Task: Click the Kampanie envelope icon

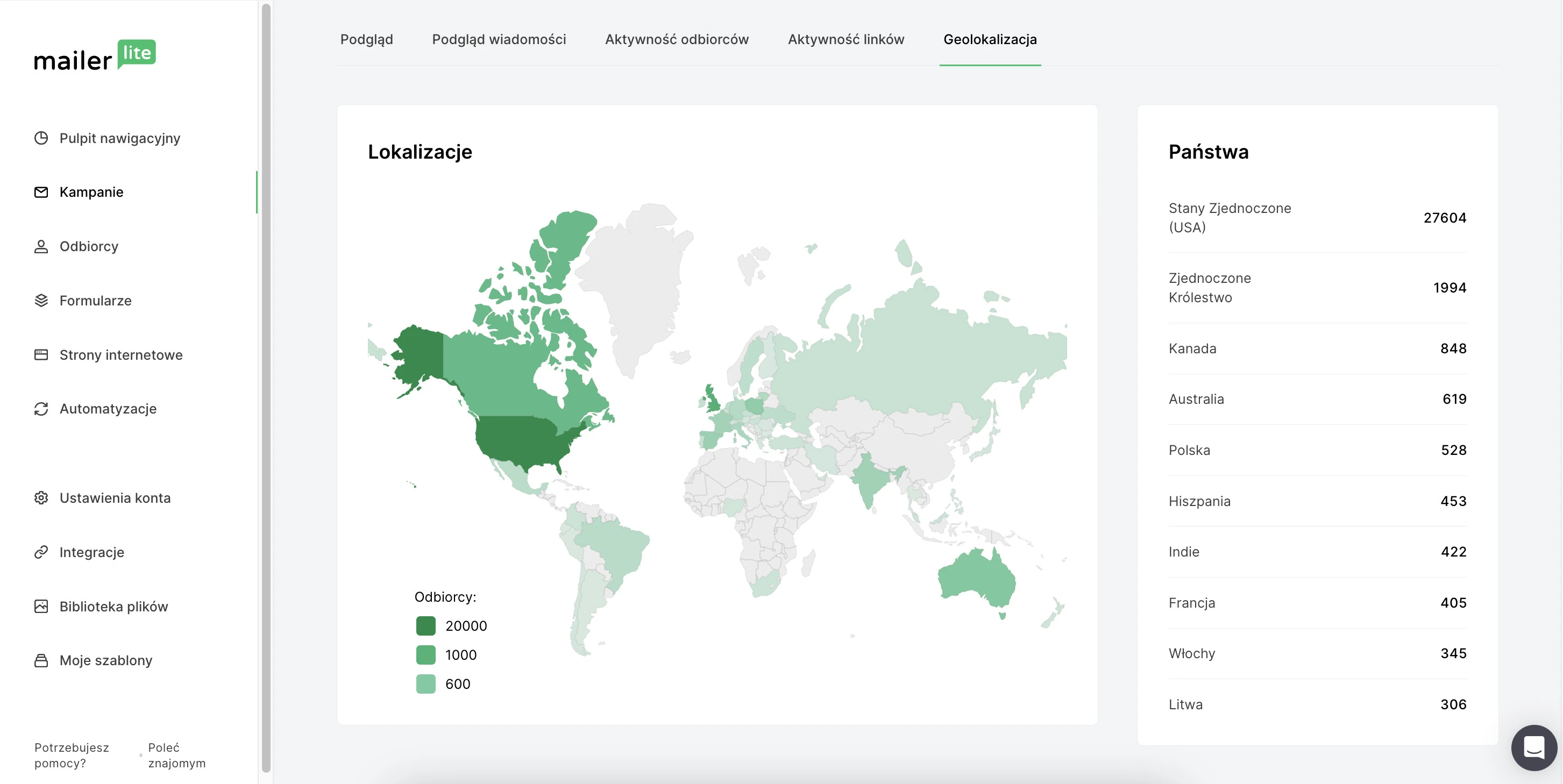Action: [41, 193]
